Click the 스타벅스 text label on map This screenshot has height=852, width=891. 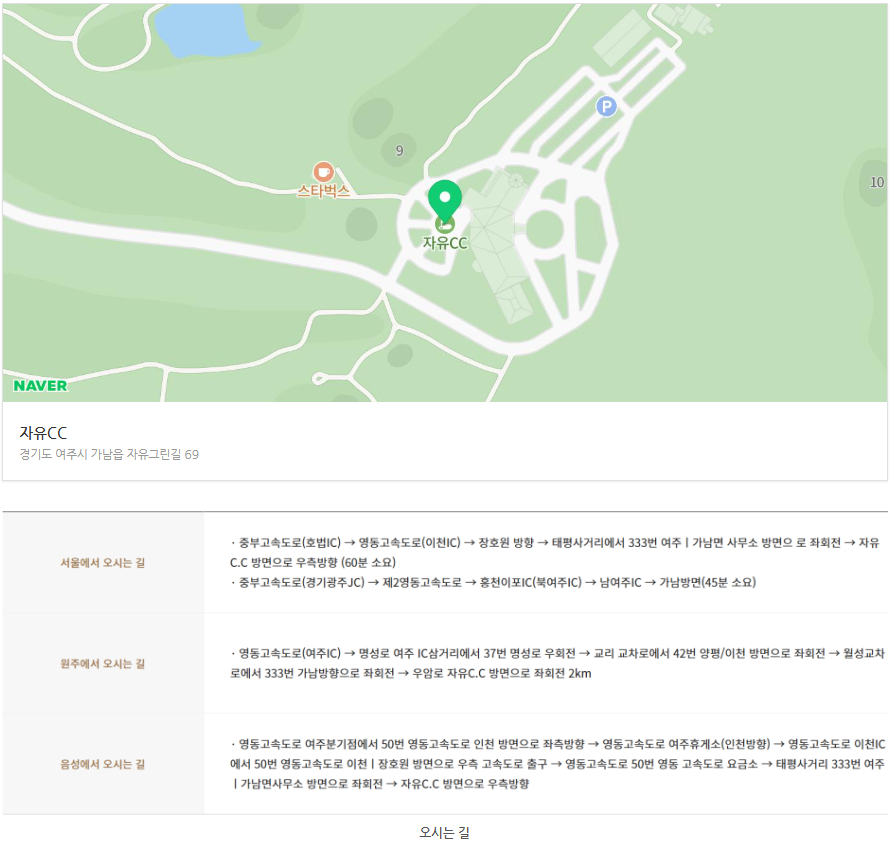click(323, 191)
